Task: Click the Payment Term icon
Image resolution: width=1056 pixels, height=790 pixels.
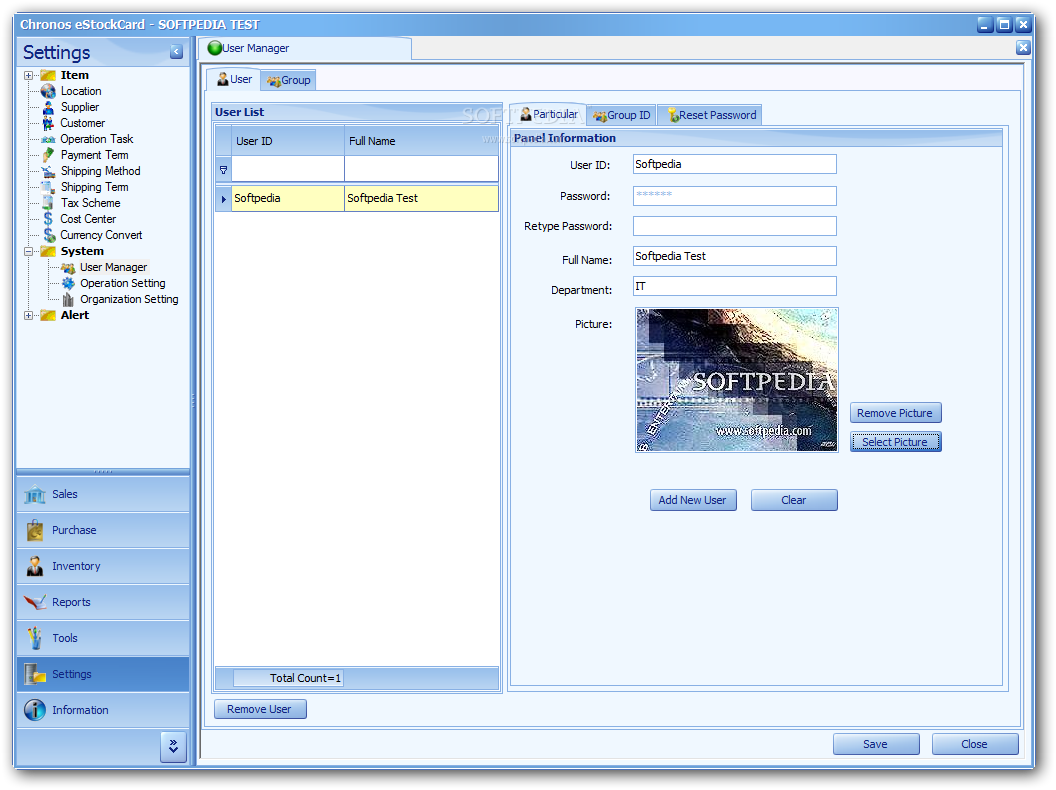Action: tap(48, 155)
